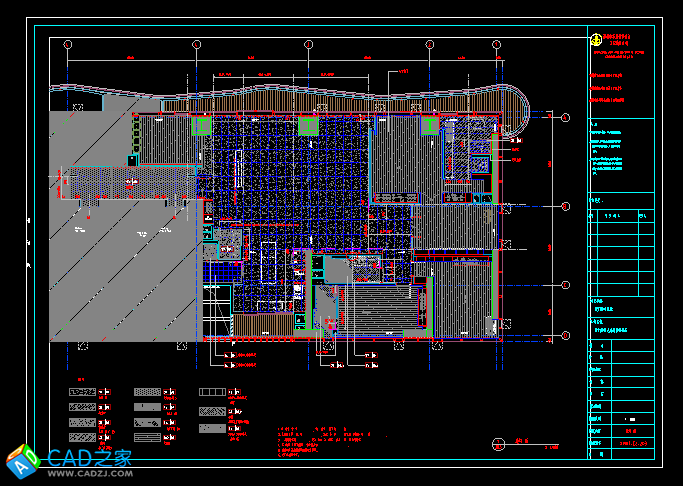Viewport: 683px width, 486px height.
Task: Pick the bottom hatch swatch in legend's first column
Action: (x=81, y=438)
